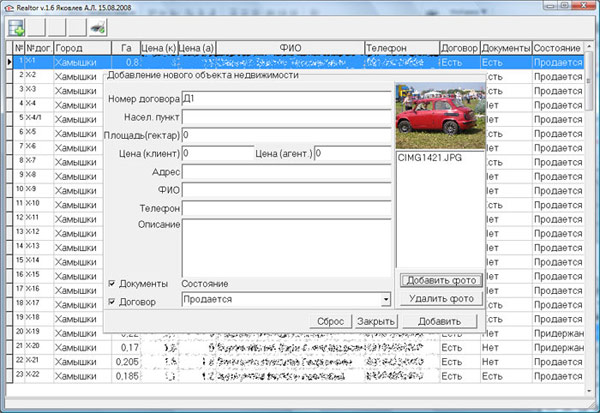Click the Город column header

[82, 47]
